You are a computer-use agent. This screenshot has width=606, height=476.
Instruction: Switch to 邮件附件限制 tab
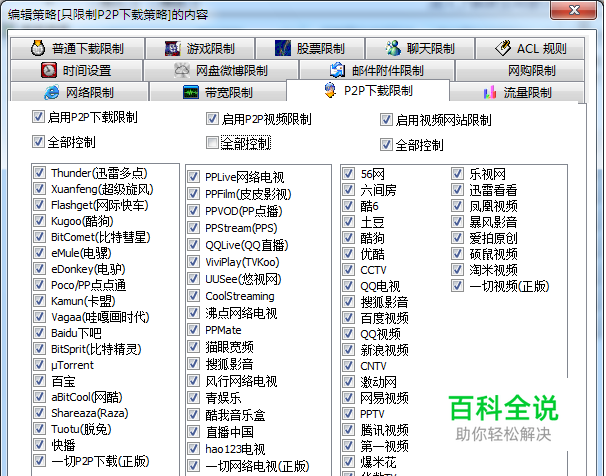[x=377, y=70]
